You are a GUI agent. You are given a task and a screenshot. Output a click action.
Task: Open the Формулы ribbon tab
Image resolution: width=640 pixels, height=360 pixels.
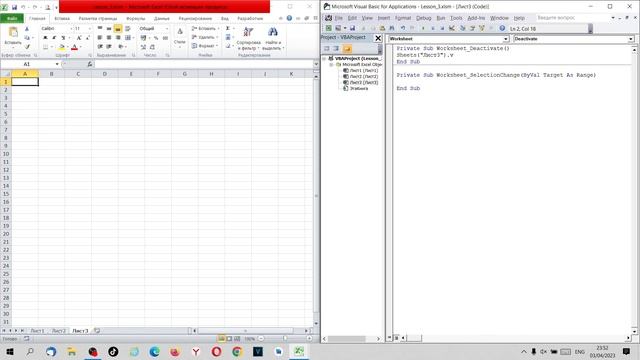coord(136,18)
